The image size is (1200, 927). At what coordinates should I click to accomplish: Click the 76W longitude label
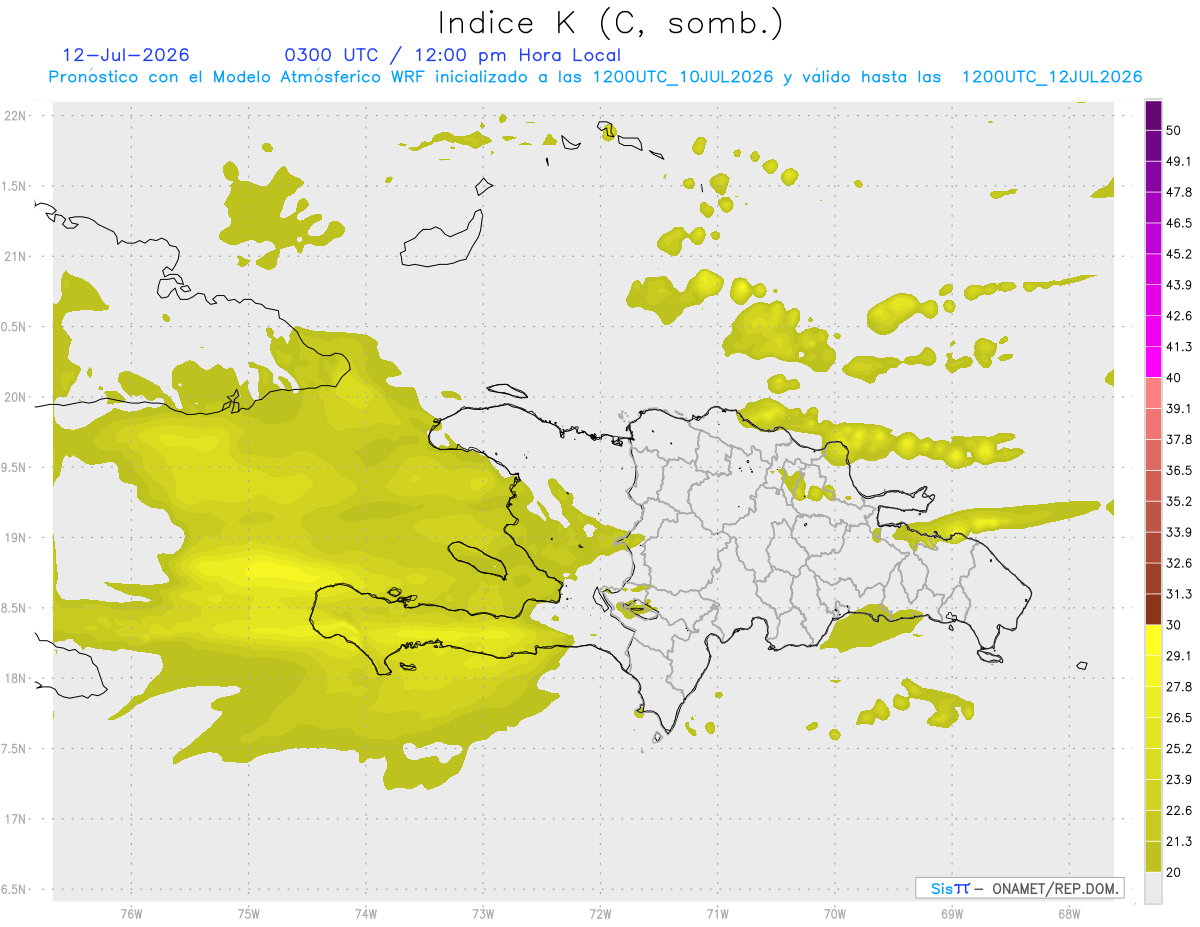tap(131, 913)
